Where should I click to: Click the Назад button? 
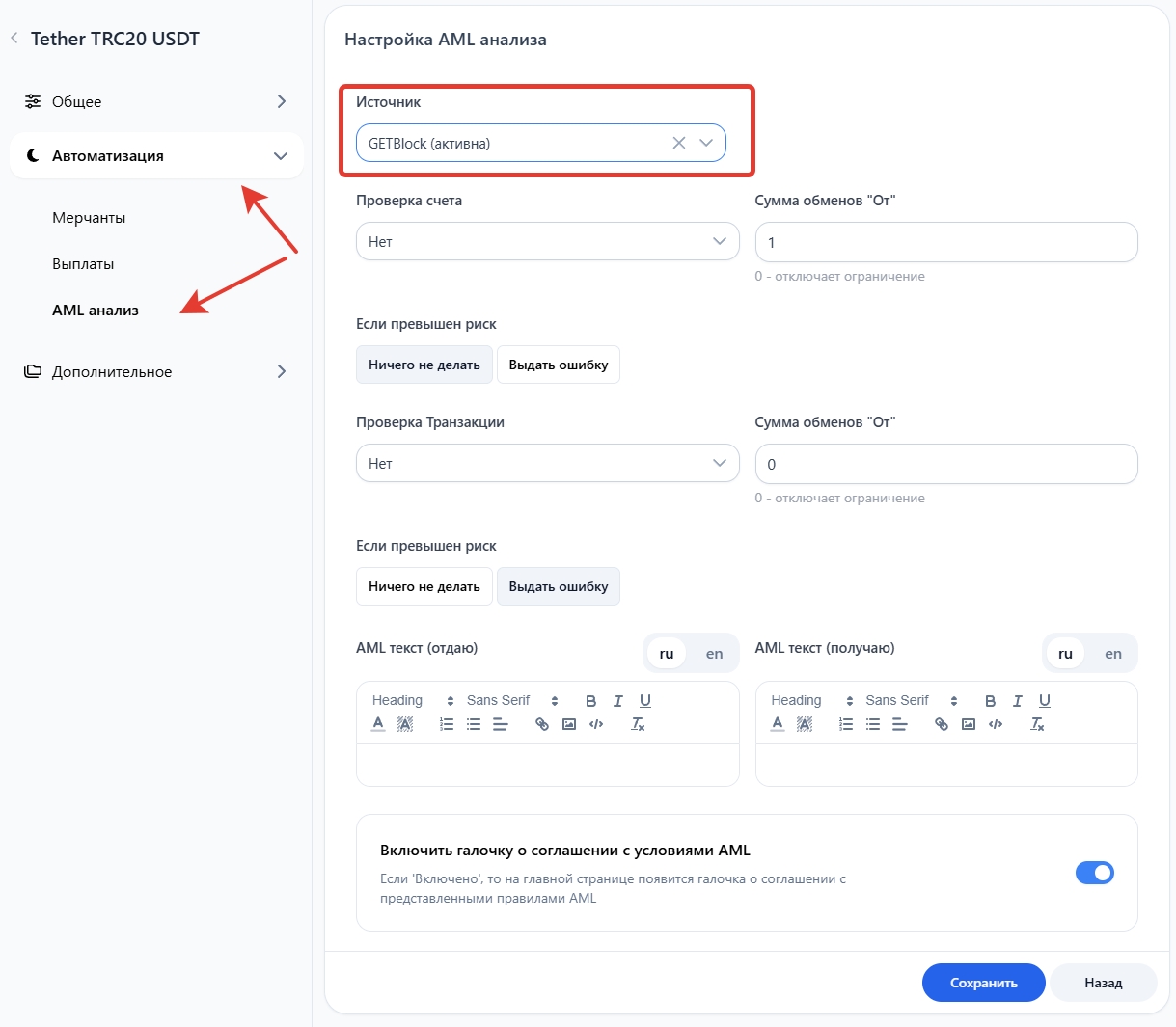pos(1104,983)
